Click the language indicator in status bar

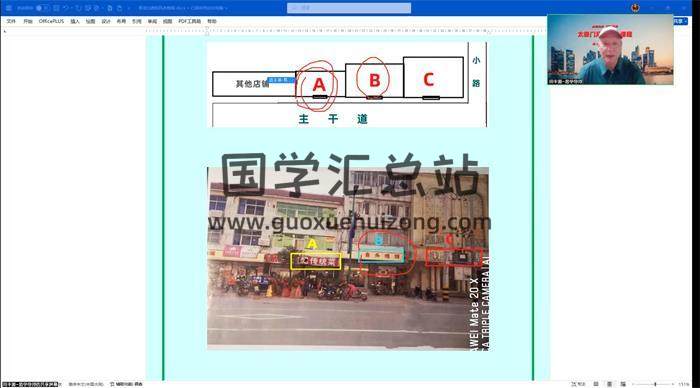coord(86,384)
